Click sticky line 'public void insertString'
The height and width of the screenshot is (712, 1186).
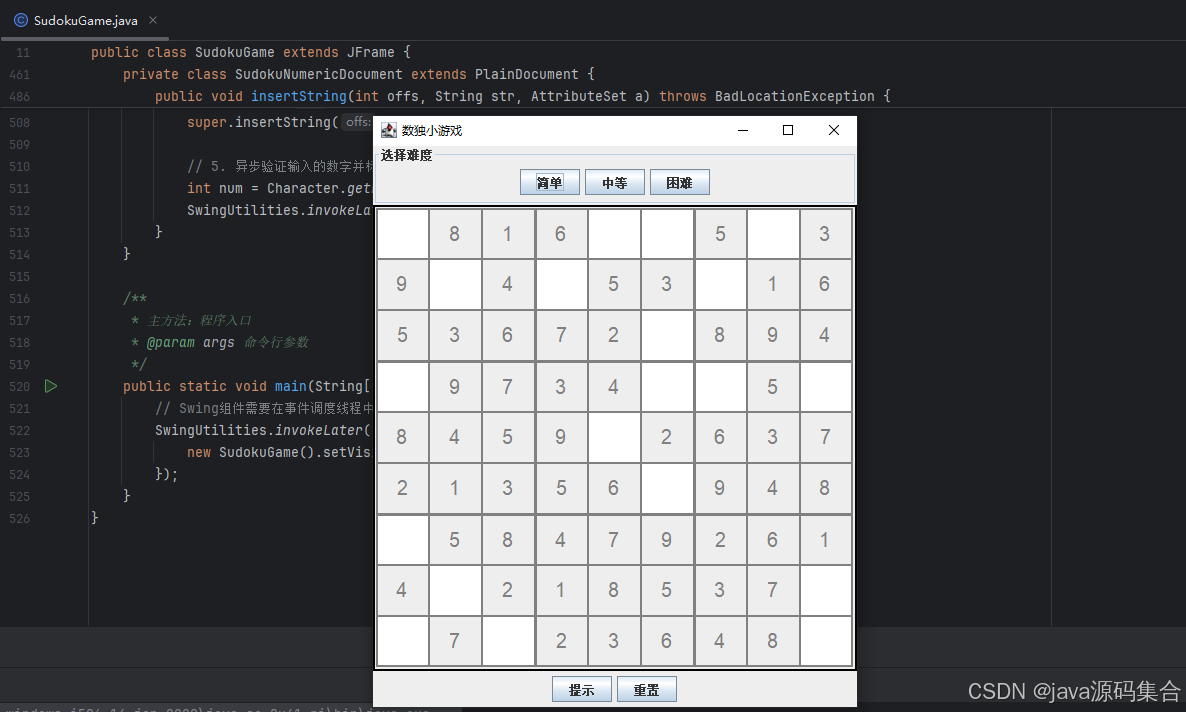523,96
